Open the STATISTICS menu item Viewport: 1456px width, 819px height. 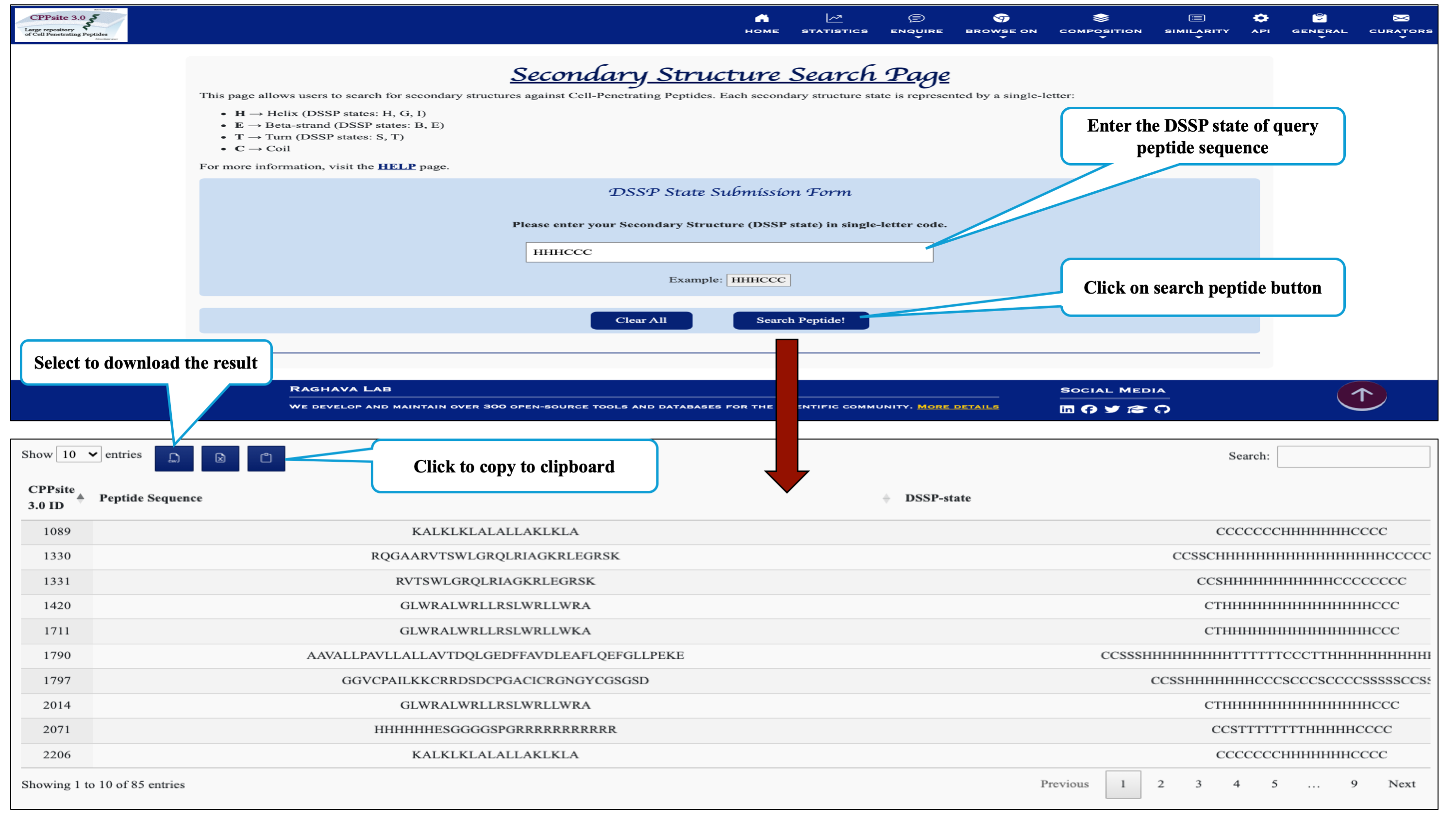(834, 24)
